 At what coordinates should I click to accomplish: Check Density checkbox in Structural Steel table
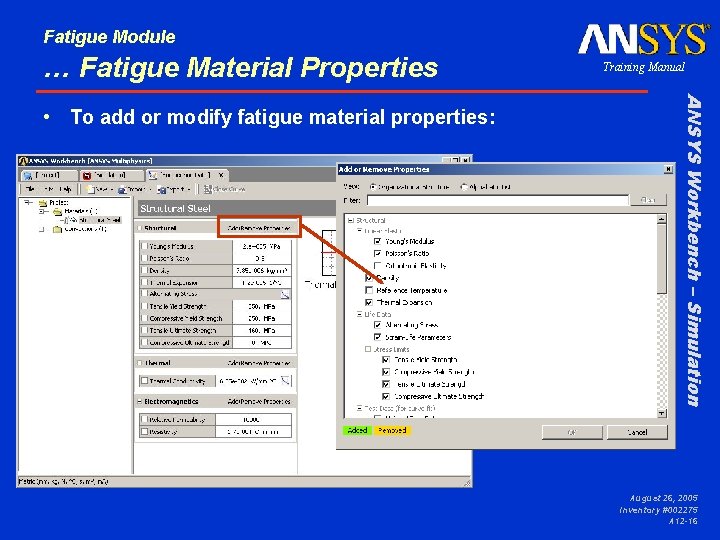pyautogui.click(x=145, y=270)
